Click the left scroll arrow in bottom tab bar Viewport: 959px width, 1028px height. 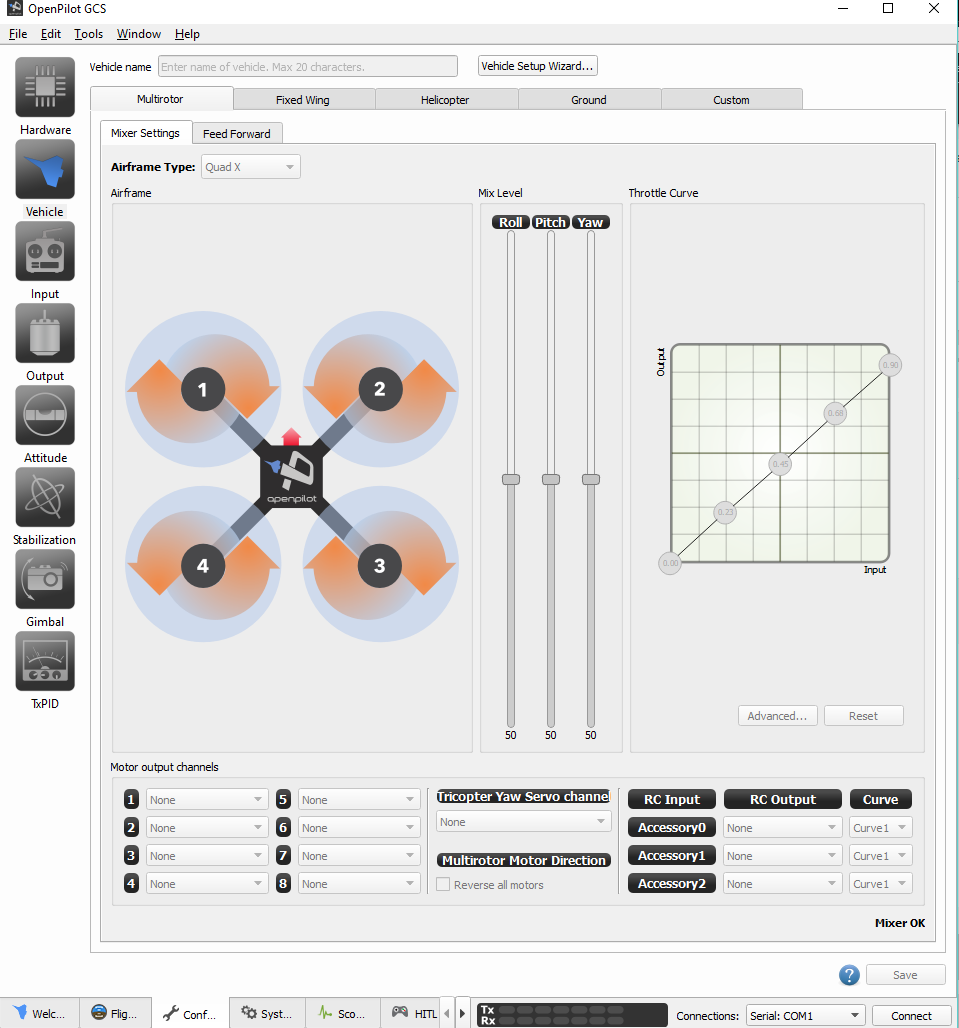(447, 1014)
